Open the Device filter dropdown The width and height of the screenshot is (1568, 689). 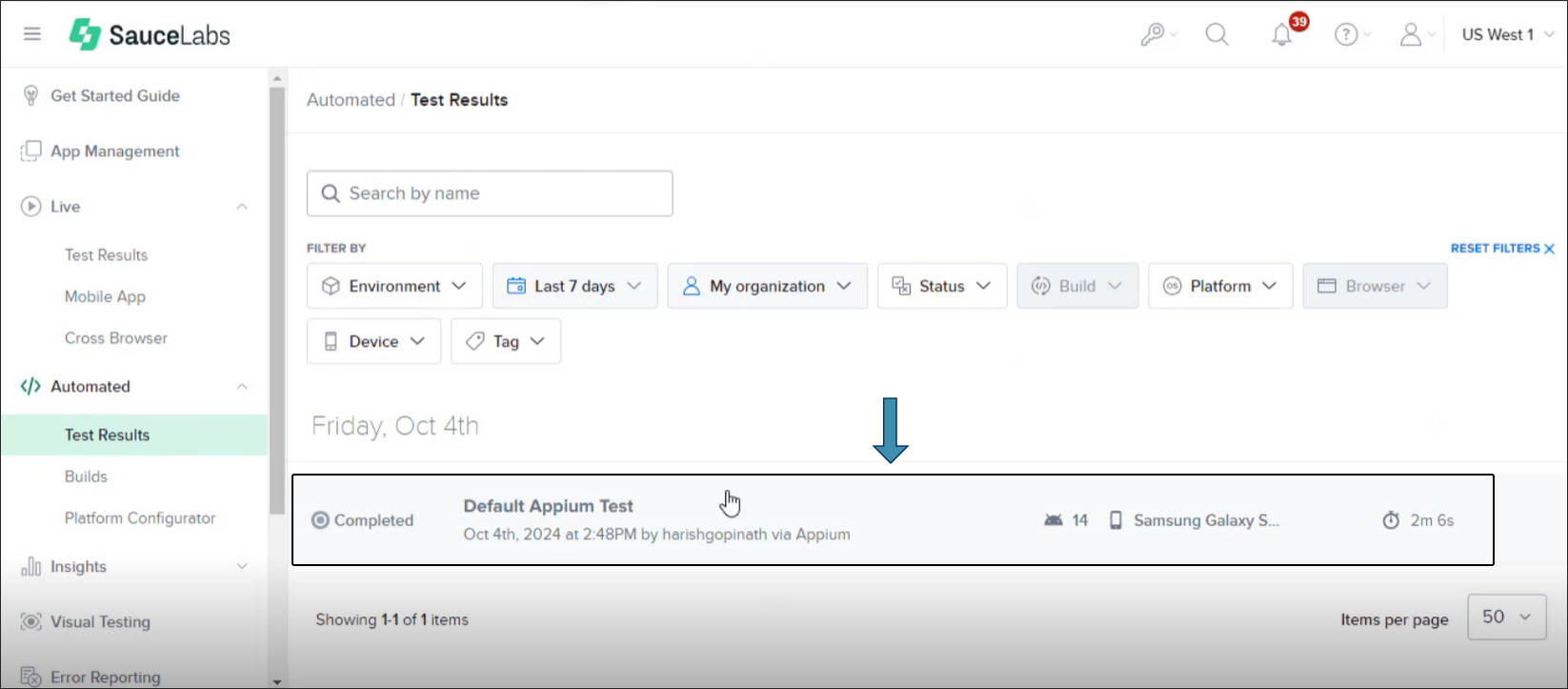click(x=373, y=341)
